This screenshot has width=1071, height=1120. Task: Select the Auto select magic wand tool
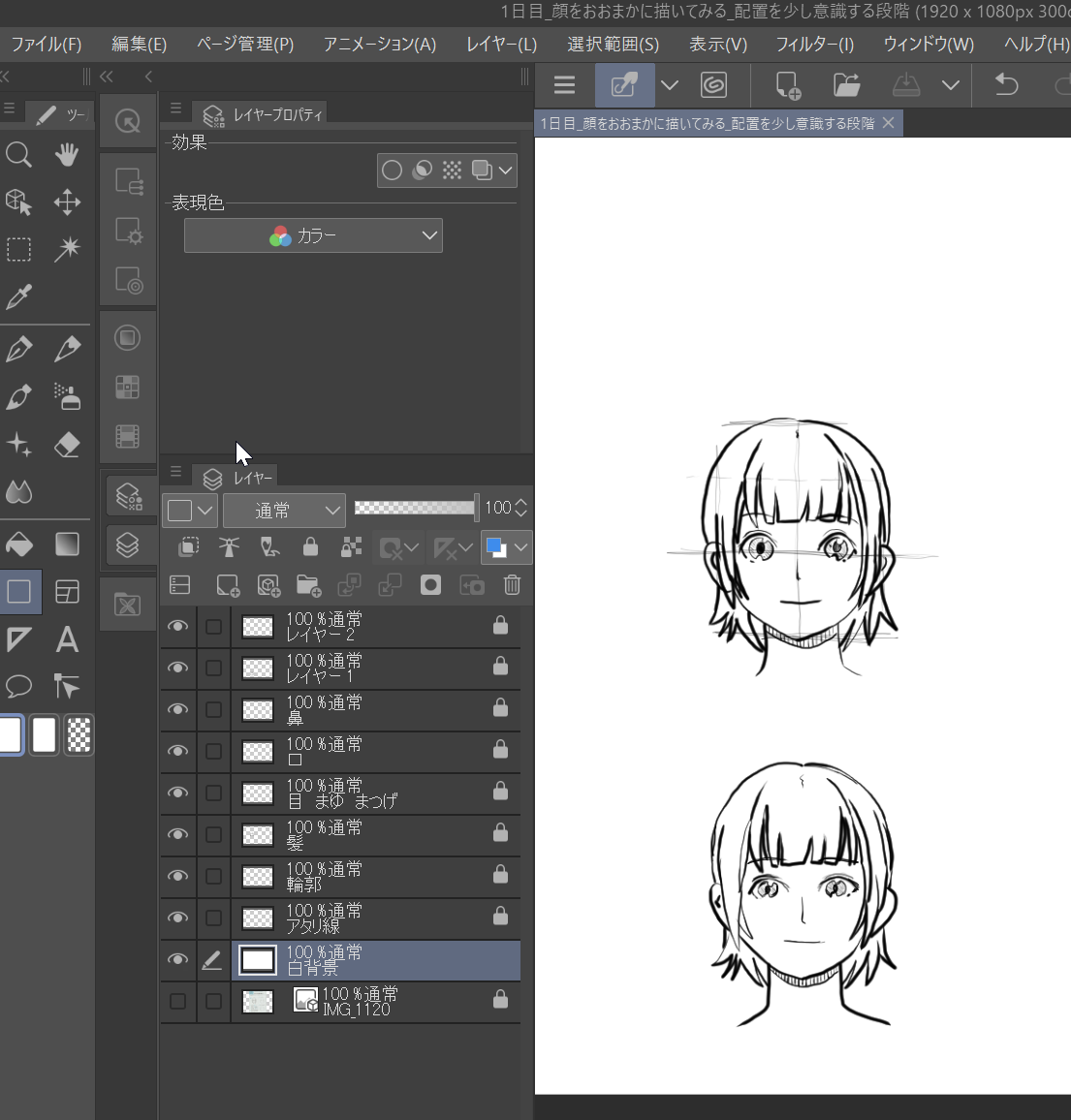click(67, 249)
